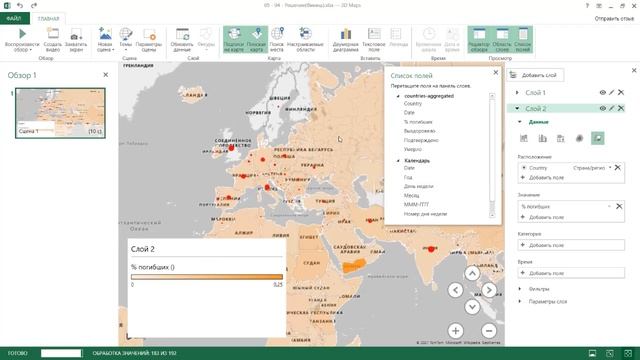
Task: Open the ФАЙЛ tab
Action: (14, 19)
